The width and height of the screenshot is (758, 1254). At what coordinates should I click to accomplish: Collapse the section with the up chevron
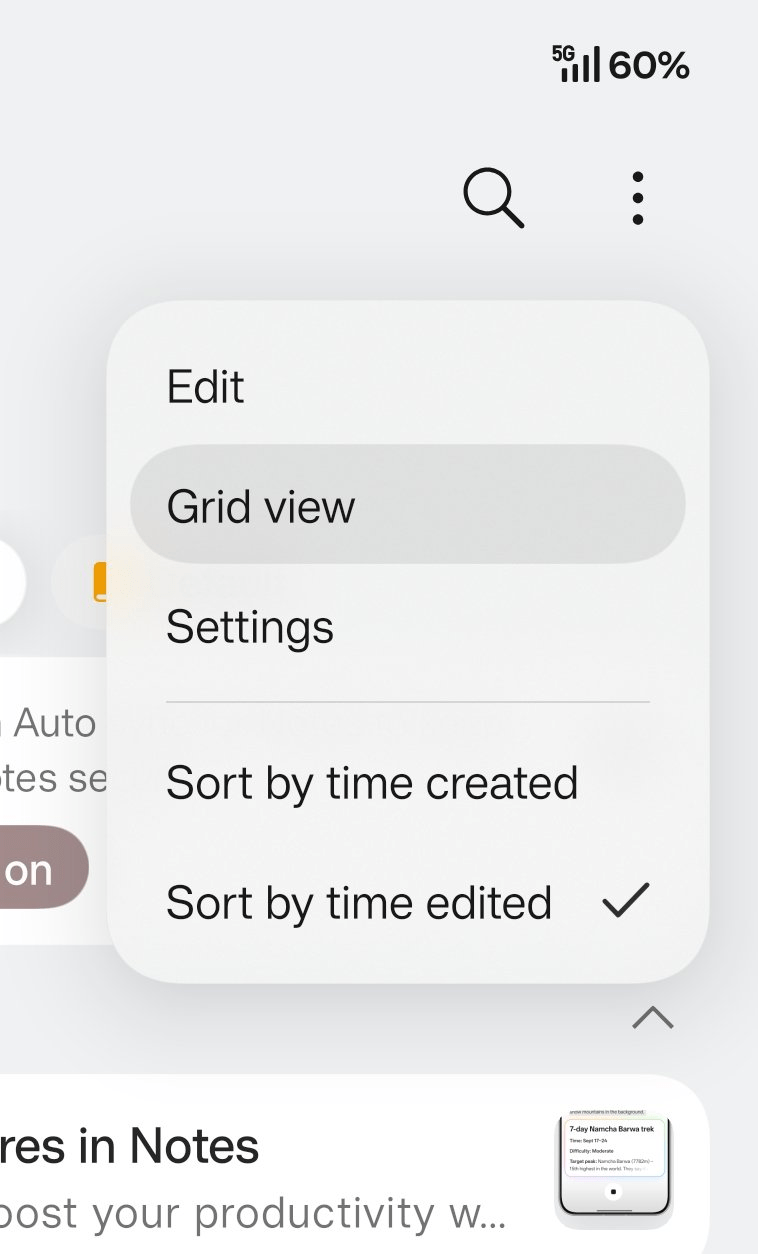coord(653,1018)
